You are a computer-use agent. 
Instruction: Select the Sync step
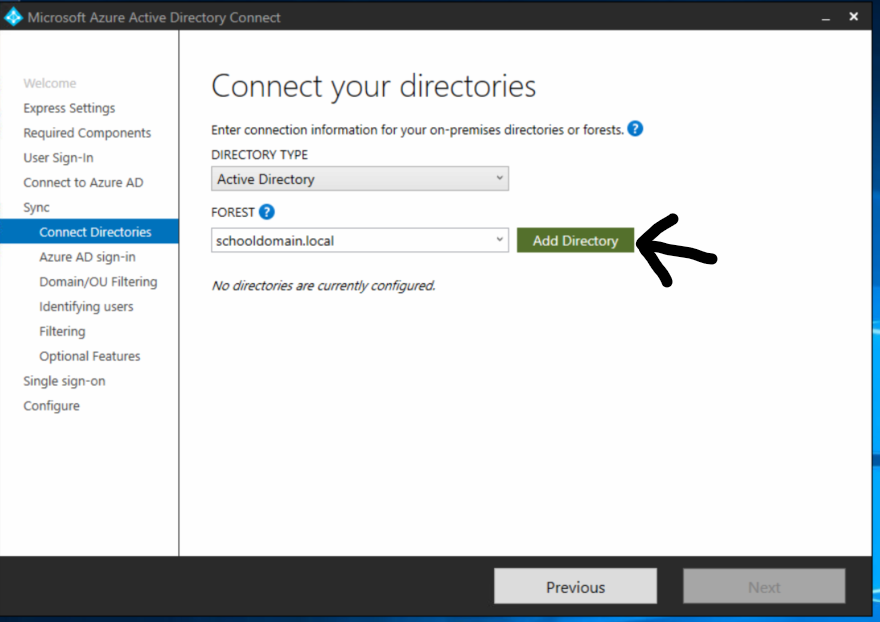[36, 207]
